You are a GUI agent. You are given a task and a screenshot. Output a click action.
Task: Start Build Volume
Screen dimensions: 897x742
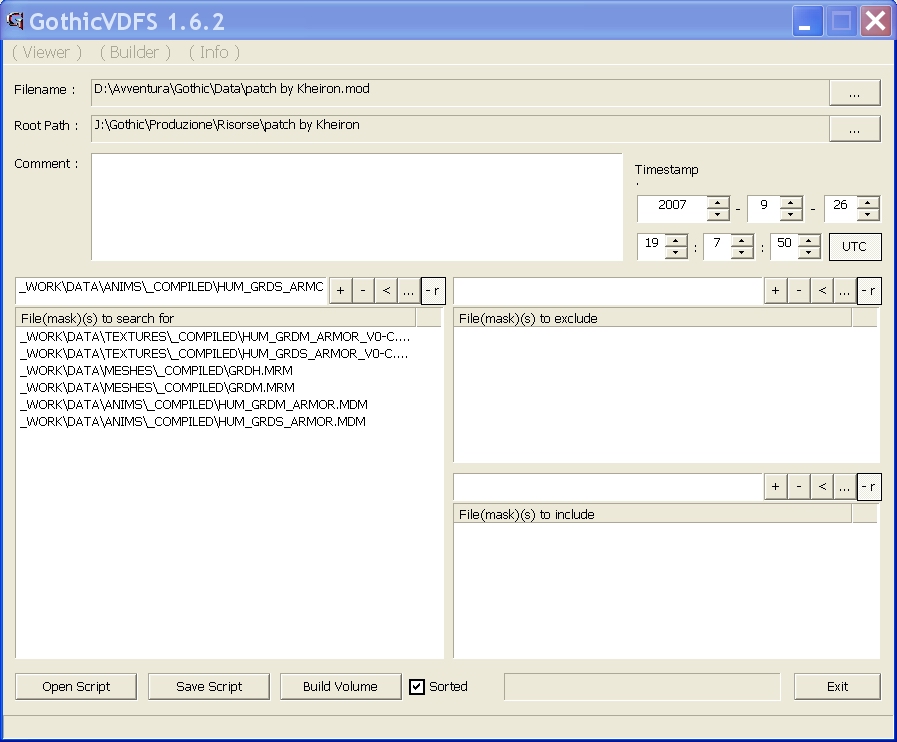[340, 687]
